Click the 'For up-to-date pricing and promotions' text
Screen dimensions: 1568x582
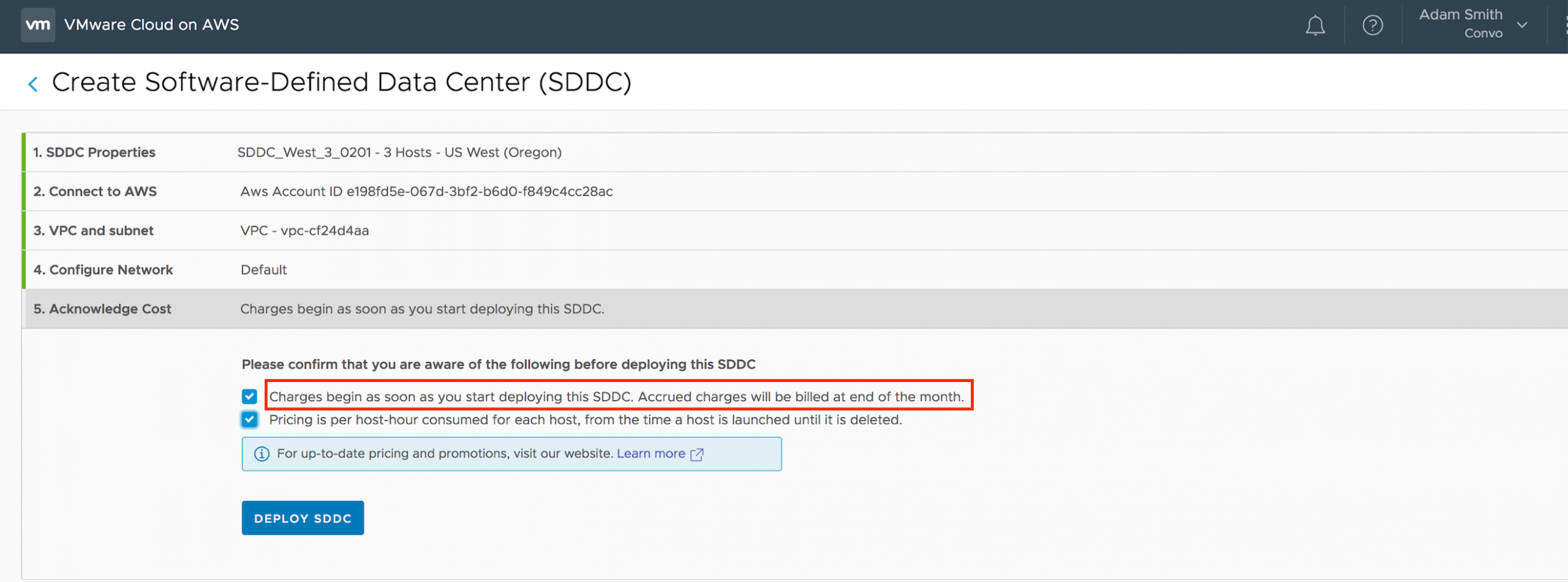click(445, 453)
